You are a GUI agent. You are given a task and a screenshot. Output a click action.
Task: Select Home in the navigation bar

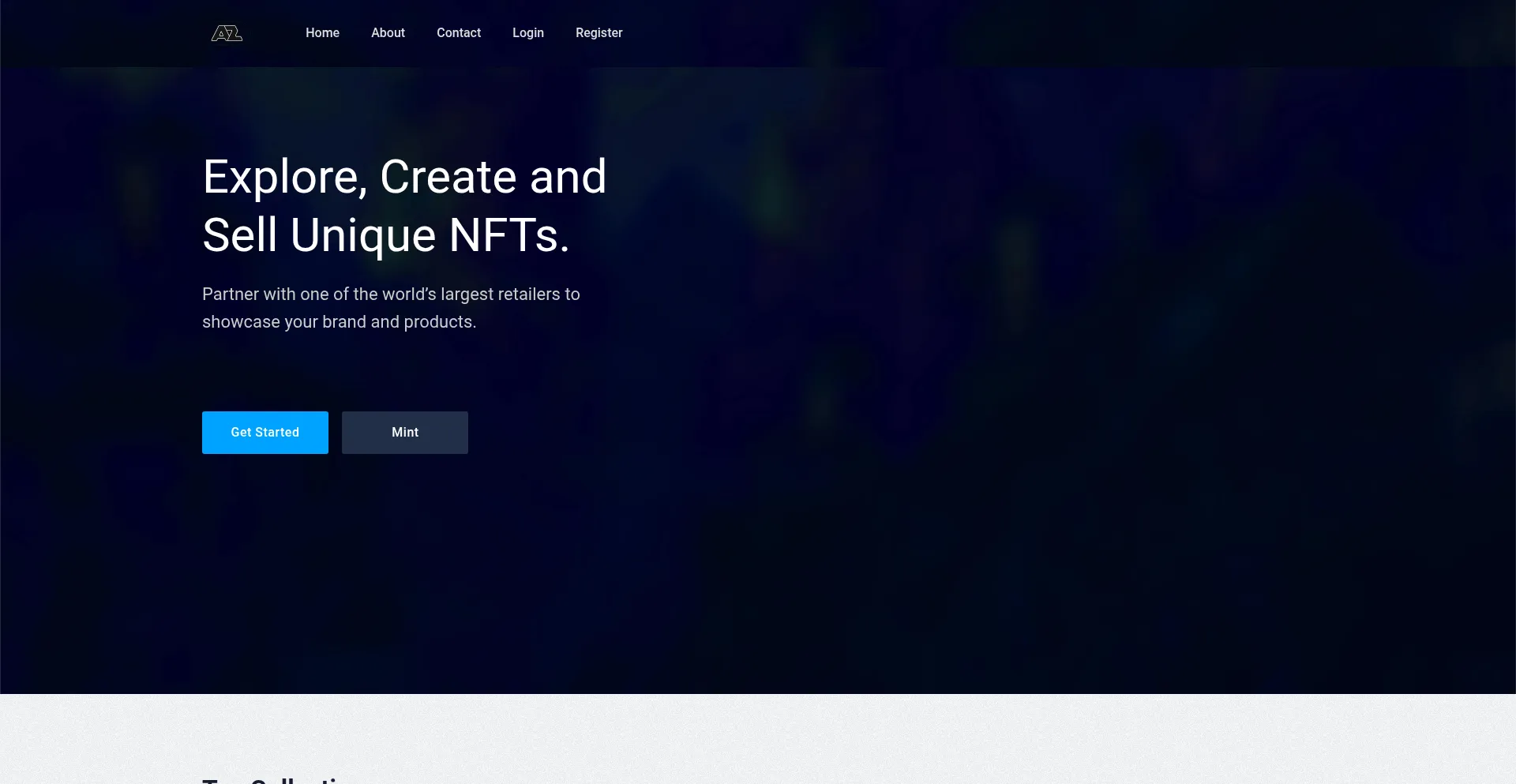coord(322,32)
